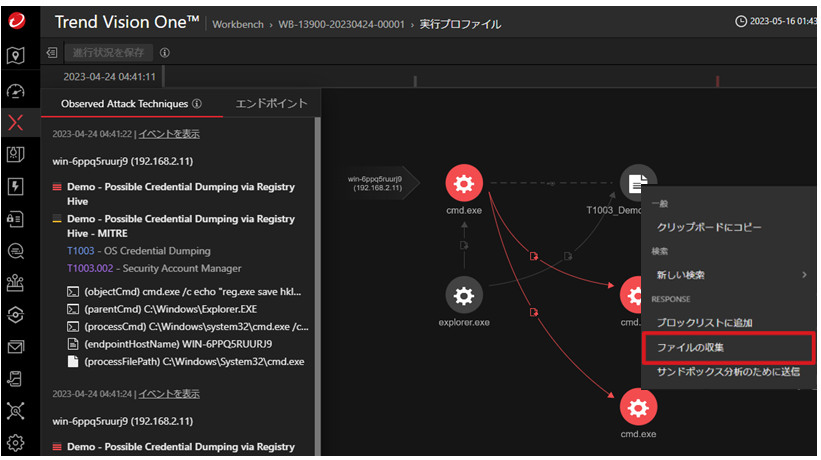Open the settings gear at sidebar bottom
Screen dimensions: 821x460
pos(16,442)
